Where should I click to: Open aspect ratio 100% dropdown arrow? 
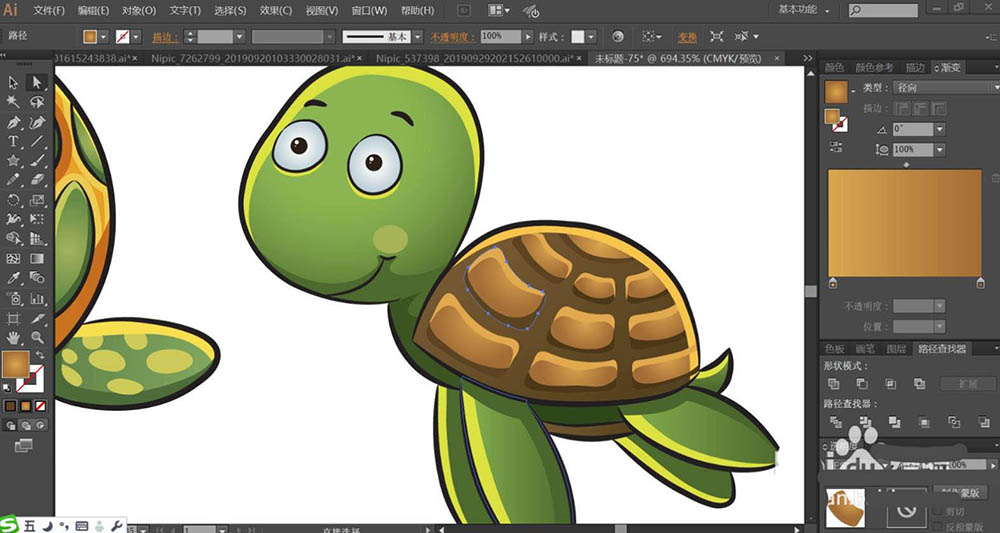pyautogui.click(x=939, y=150)
